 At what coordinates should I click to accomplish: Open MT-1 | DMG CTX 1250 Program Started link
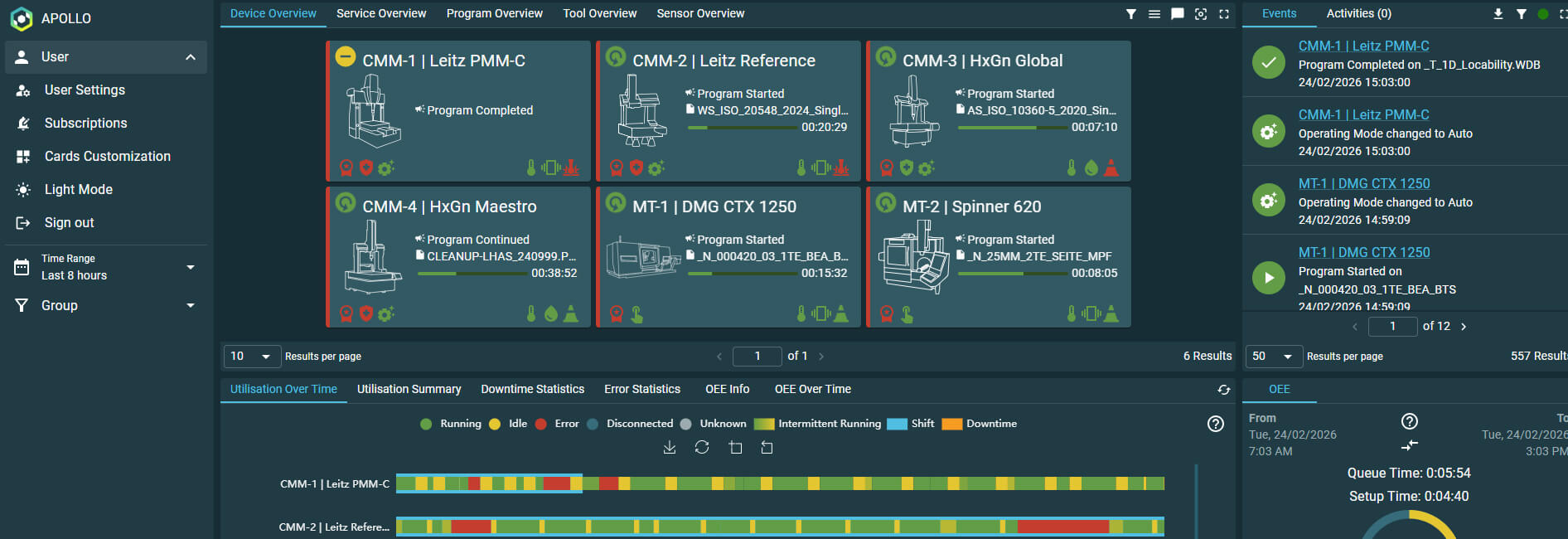click(x=1364, y=252)
